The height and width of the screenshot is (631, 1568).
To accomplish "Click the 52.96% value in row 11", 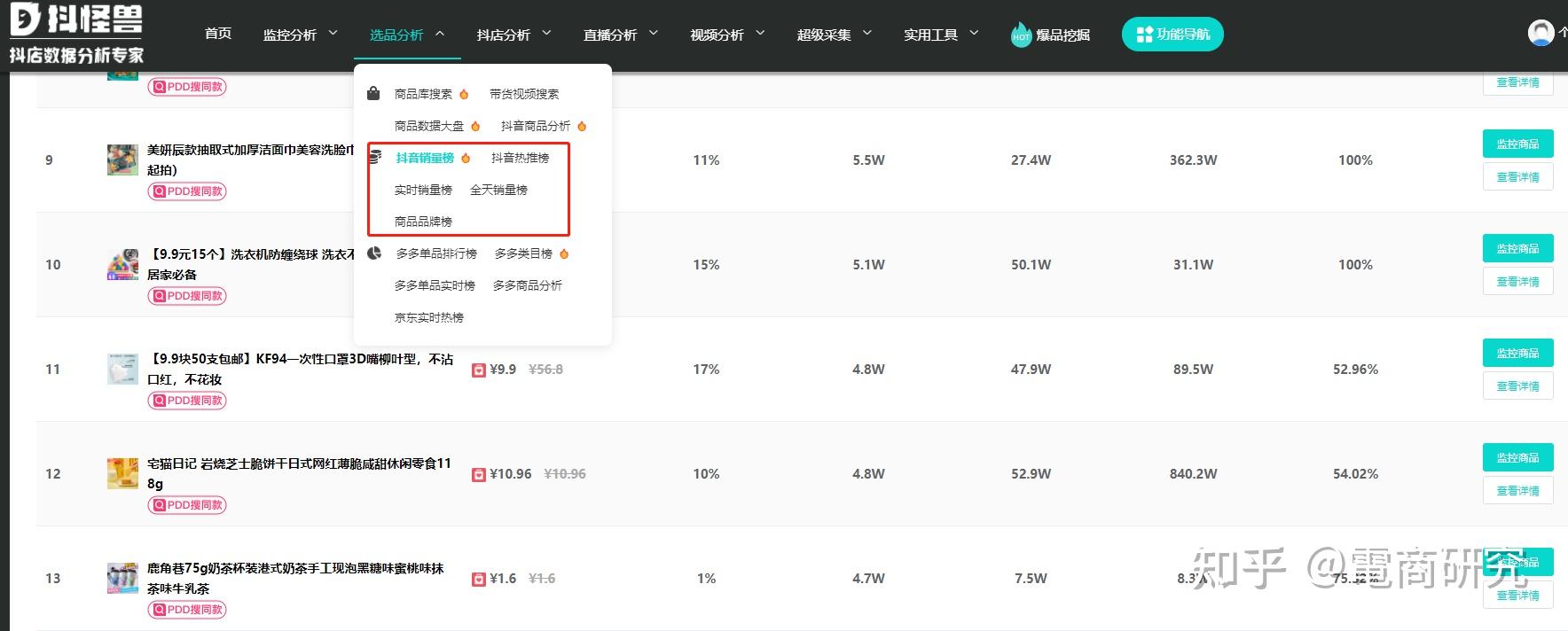I will coord(1355,370).
